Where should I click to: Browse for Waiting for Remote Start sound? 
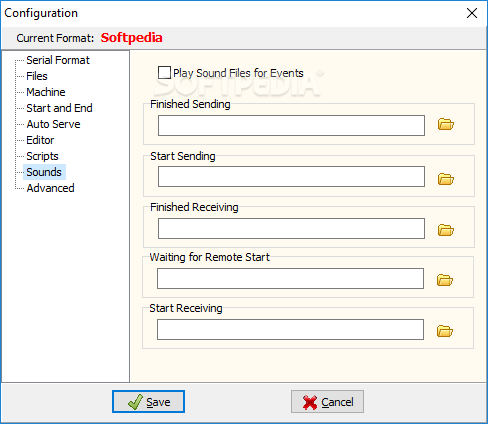click(x=445, y=280)
